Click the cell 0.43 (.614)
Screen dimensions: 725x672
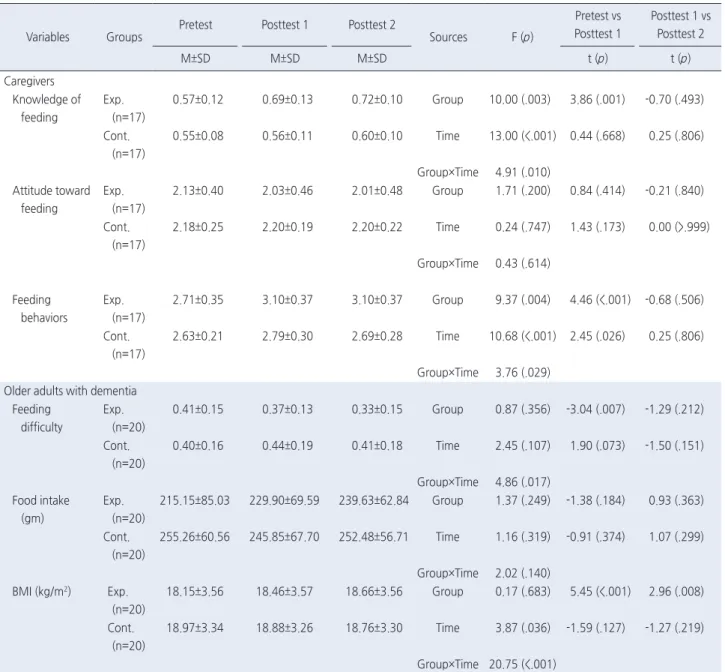522,264
